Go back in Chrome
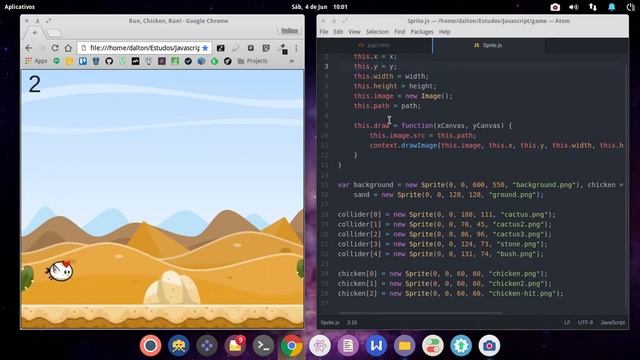This screenshot has height=360, width=640. click(29, 48)
